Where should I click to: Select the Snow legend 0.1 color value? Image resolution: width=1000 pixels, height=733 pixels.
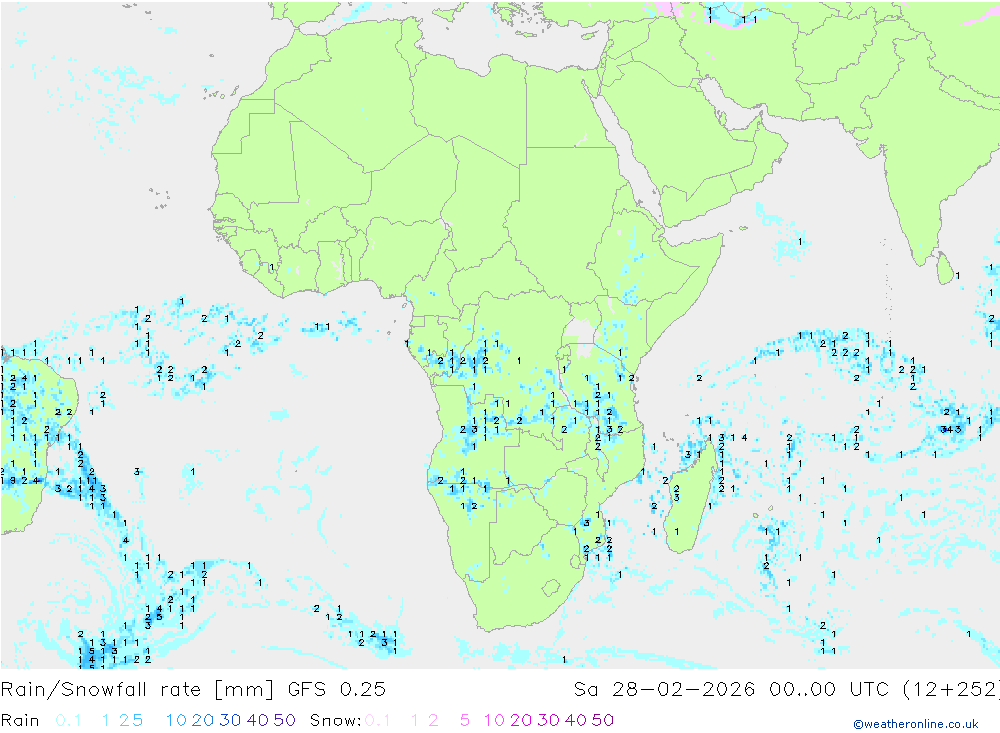378,720
